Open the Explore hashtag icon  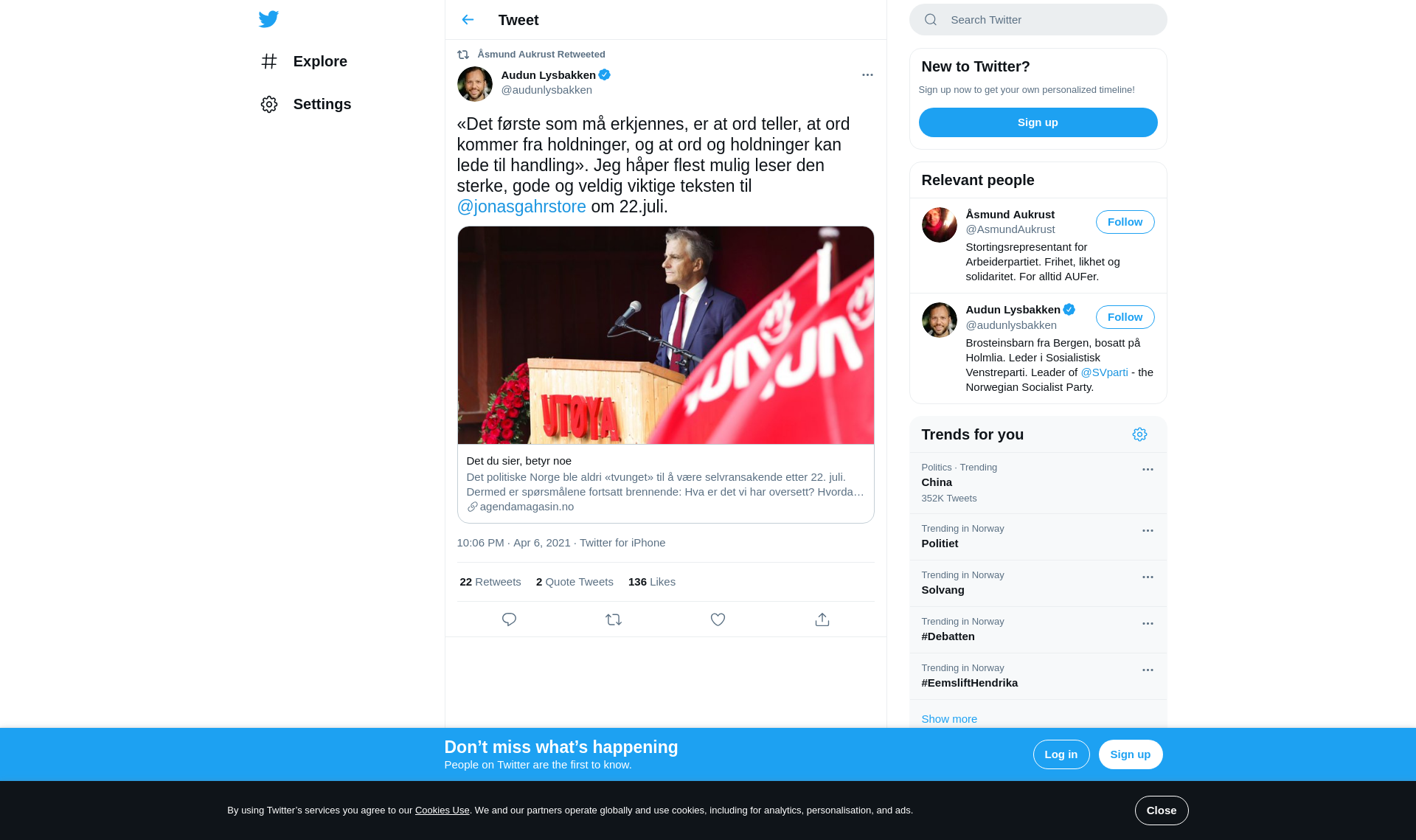[x=269, y=61]
